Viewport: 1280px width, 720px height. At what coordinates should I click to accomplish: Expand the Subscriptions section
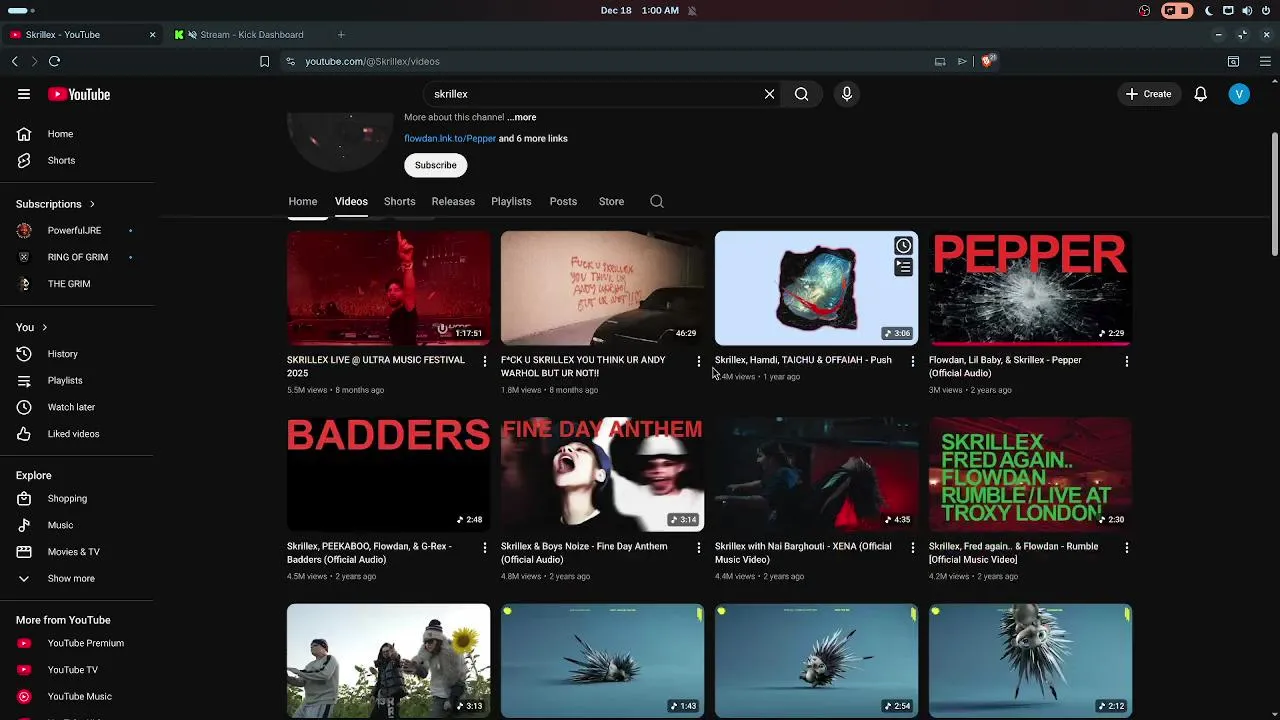[56, 204]
